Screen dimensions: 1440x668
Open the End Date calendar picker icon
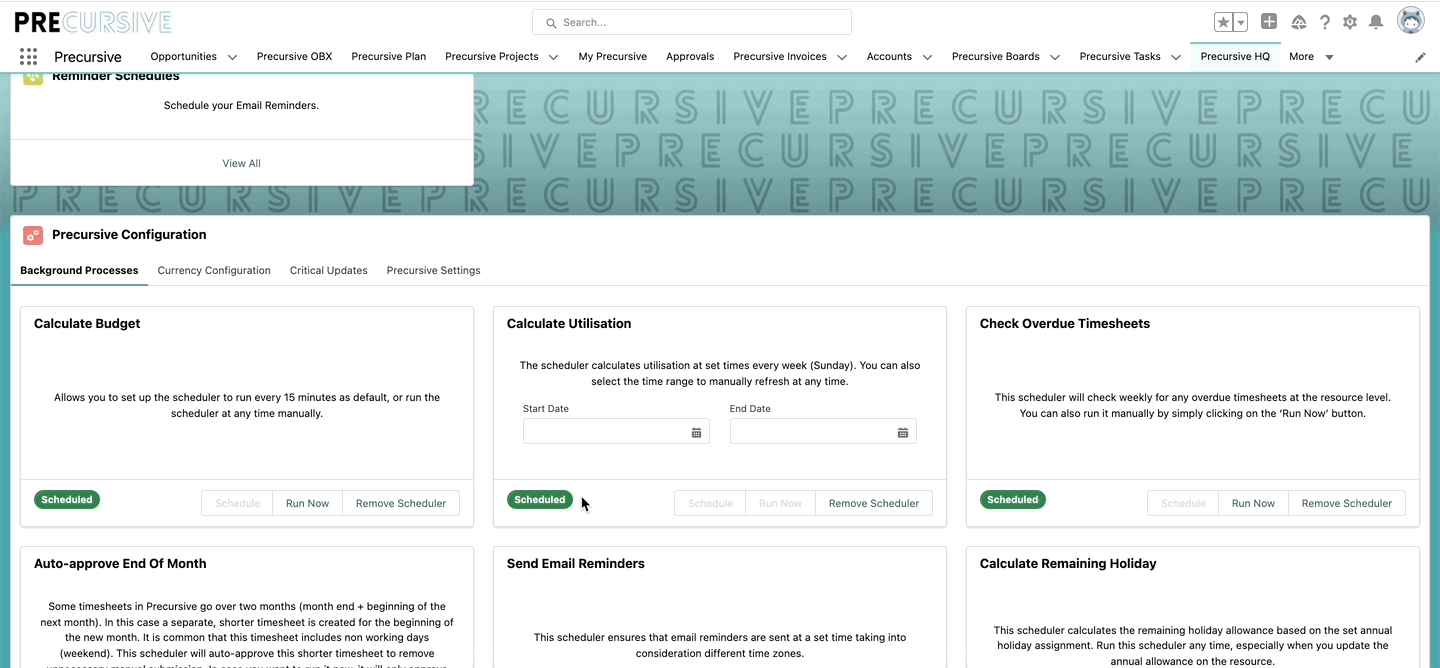(903, 432)
